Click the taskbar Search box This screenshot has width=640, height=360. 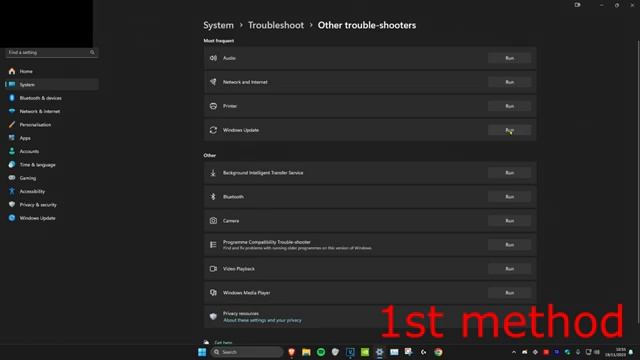(x=247, y=352)
